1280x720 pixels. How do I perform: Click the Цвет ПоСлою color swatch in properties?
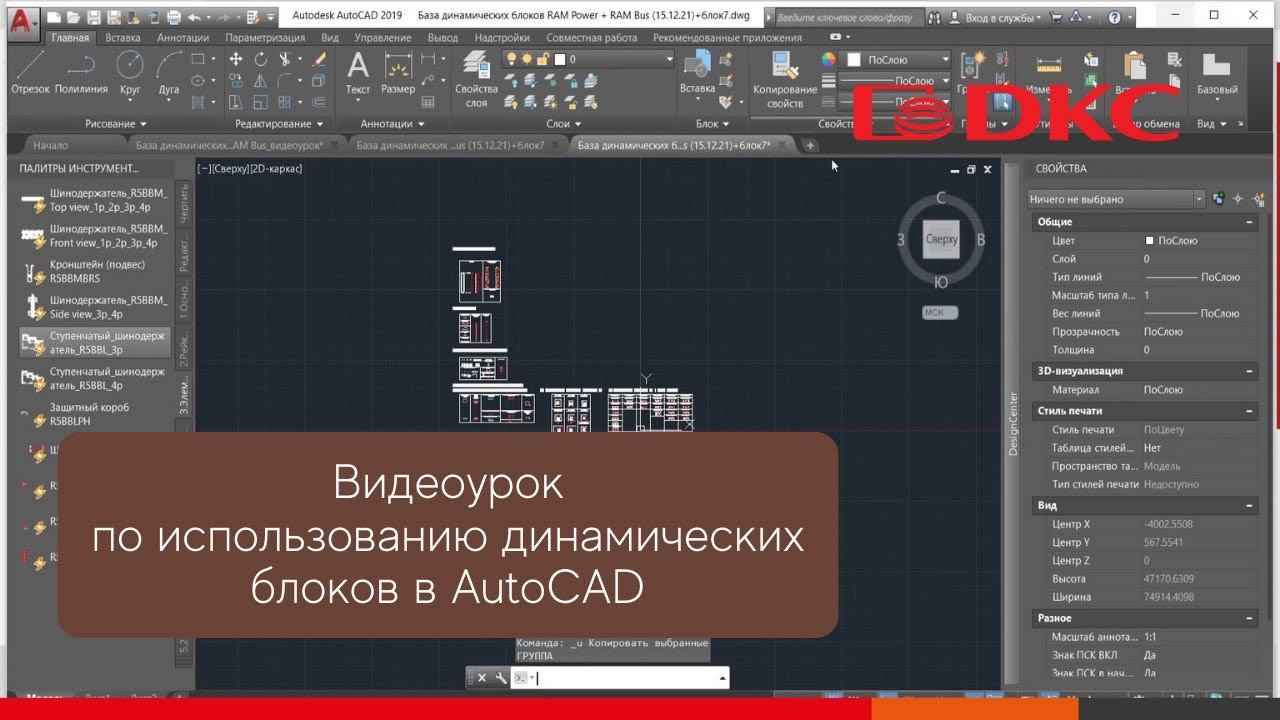tap(1150, 241)
